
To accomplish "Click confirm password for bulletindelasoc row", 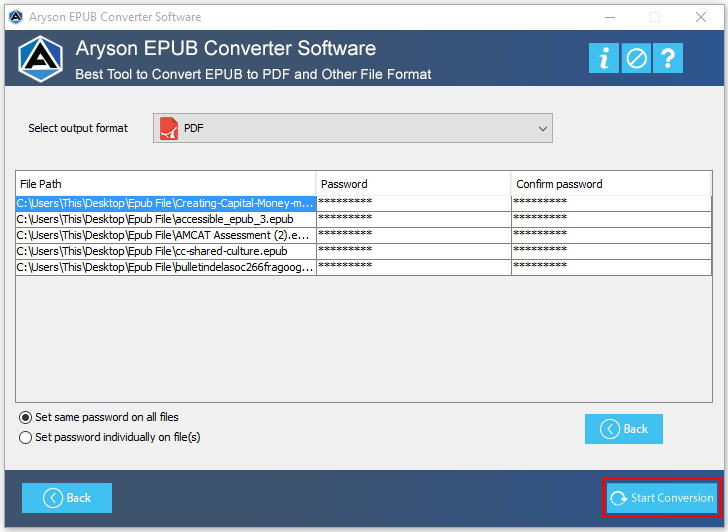I will point(611,267).
